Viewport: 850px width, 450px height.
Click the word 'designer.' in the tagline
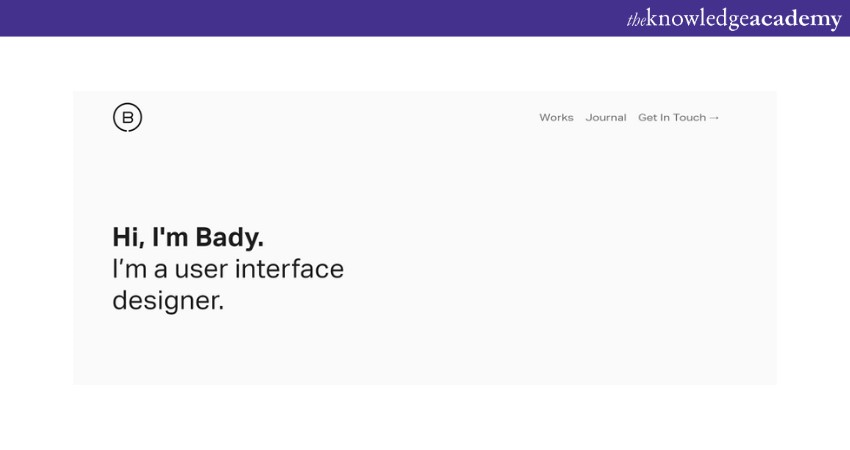click(x=168, y=300)
